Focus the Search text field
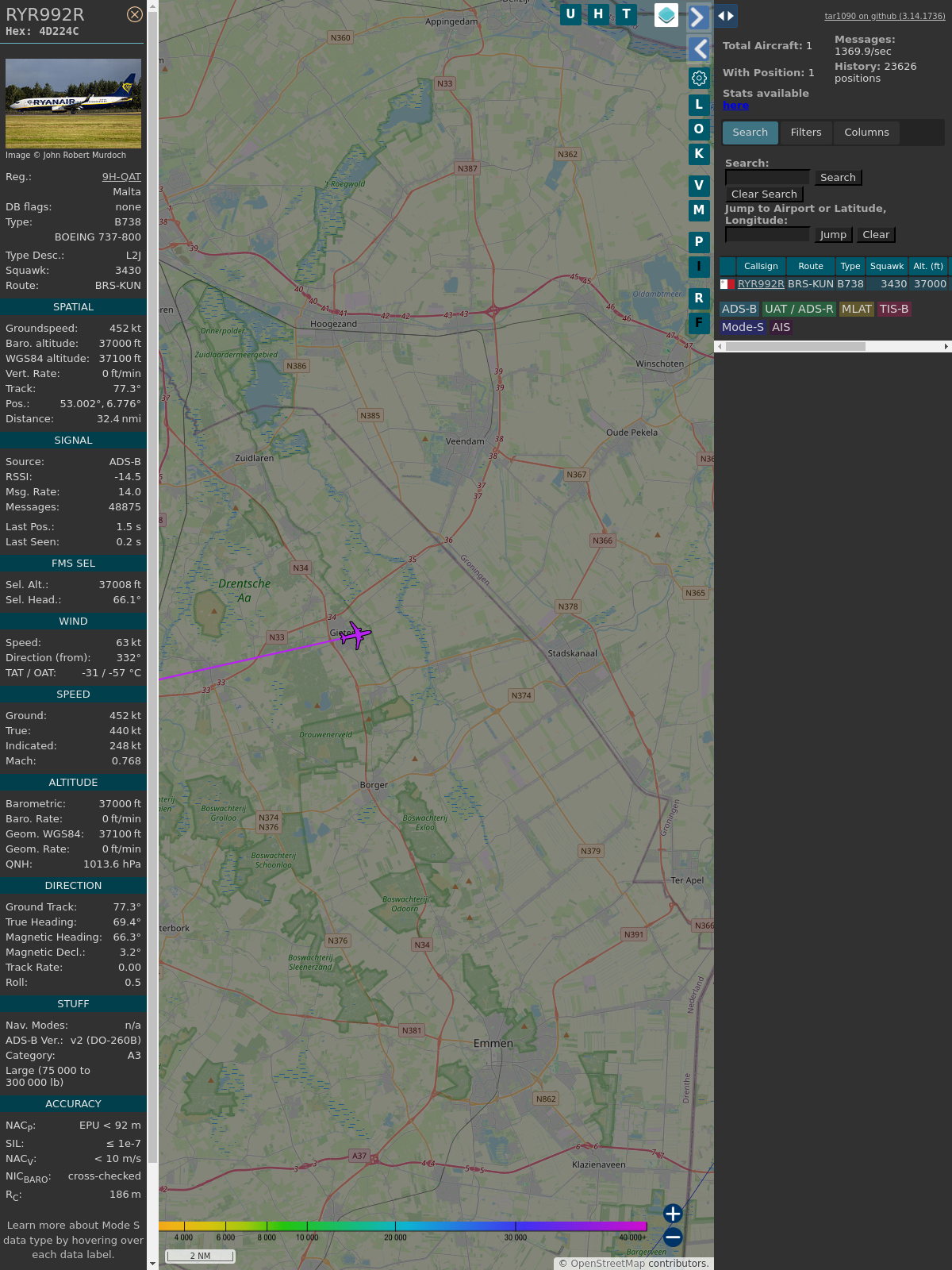The image size is (952, 1270). (767, 178)
